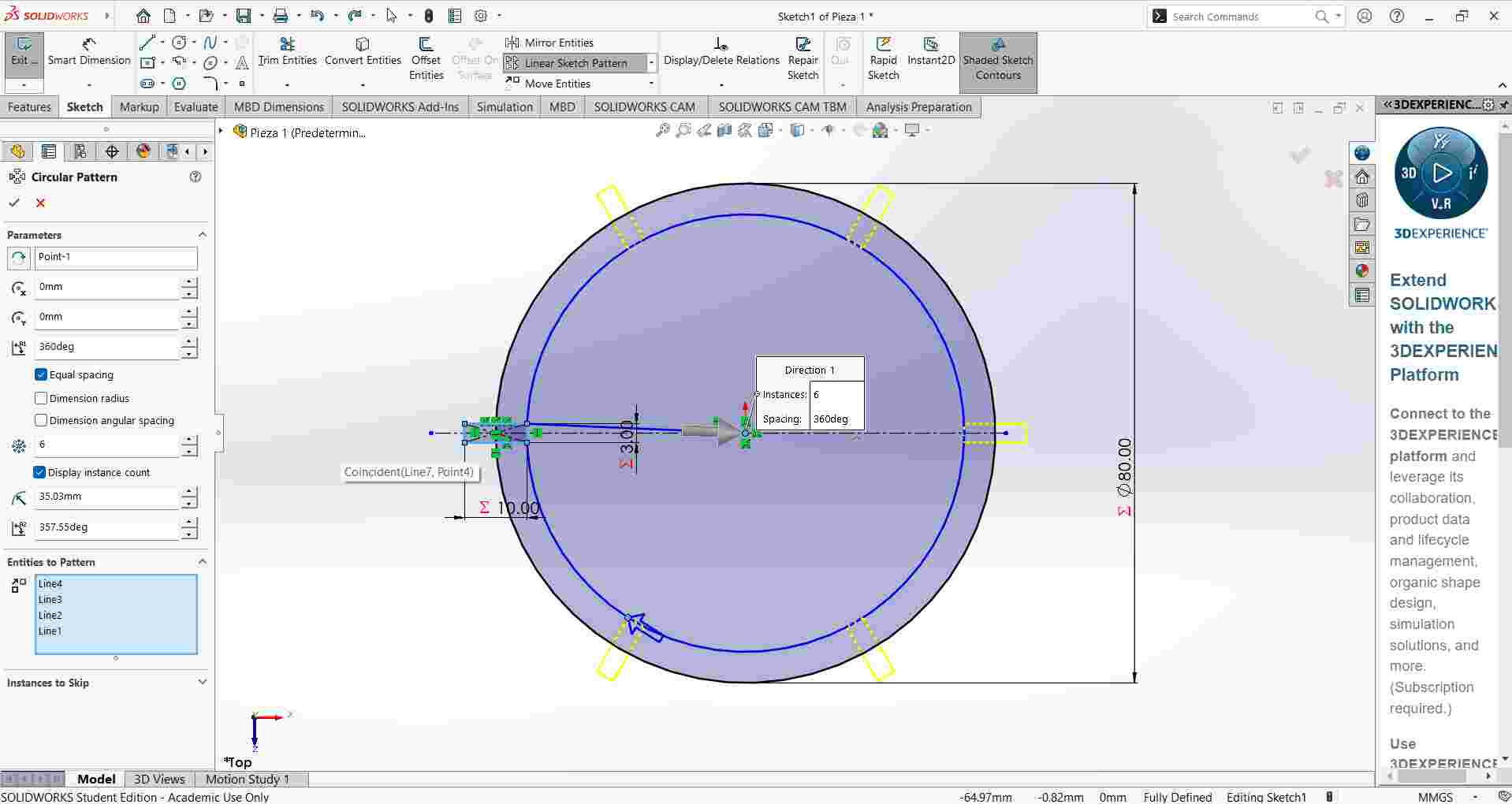Choose the Offset Entities tool
1512x804 pixels.
(426, 58)
